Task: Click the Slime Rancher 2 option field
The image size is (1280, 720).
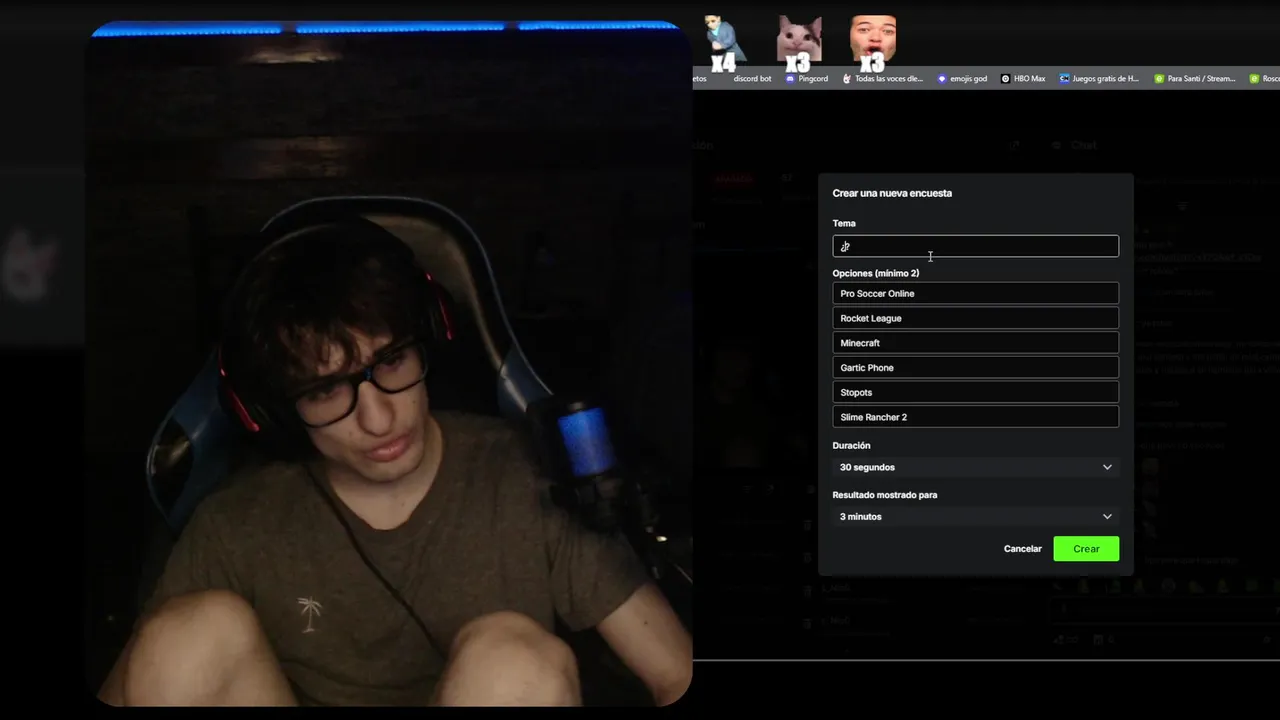Action: pos(975,417)
